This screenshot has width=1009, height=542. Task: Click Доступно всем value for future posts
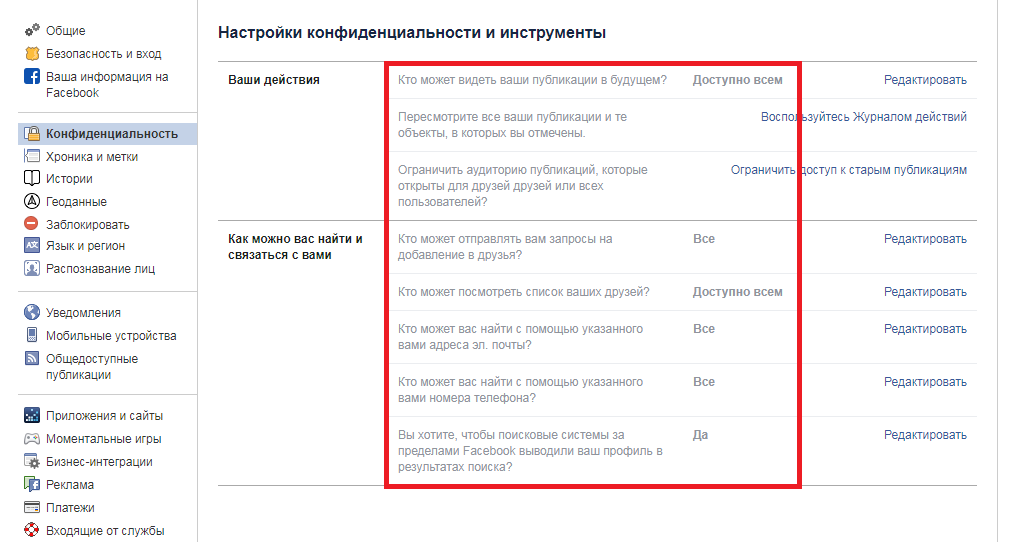[737, 80]
